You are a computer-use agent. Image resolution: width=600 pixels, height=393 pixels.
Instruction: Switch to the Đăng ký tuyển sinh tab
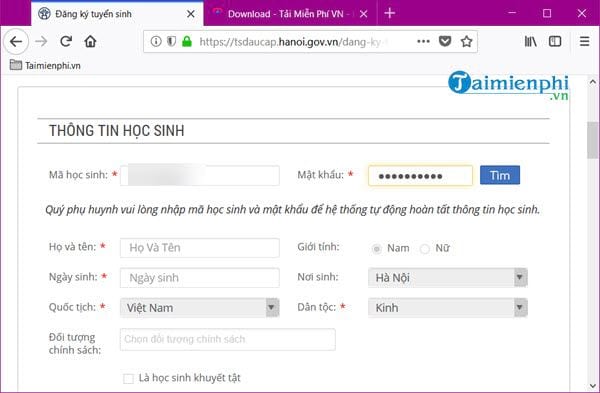pyautogui.click(x=117, y=14)
